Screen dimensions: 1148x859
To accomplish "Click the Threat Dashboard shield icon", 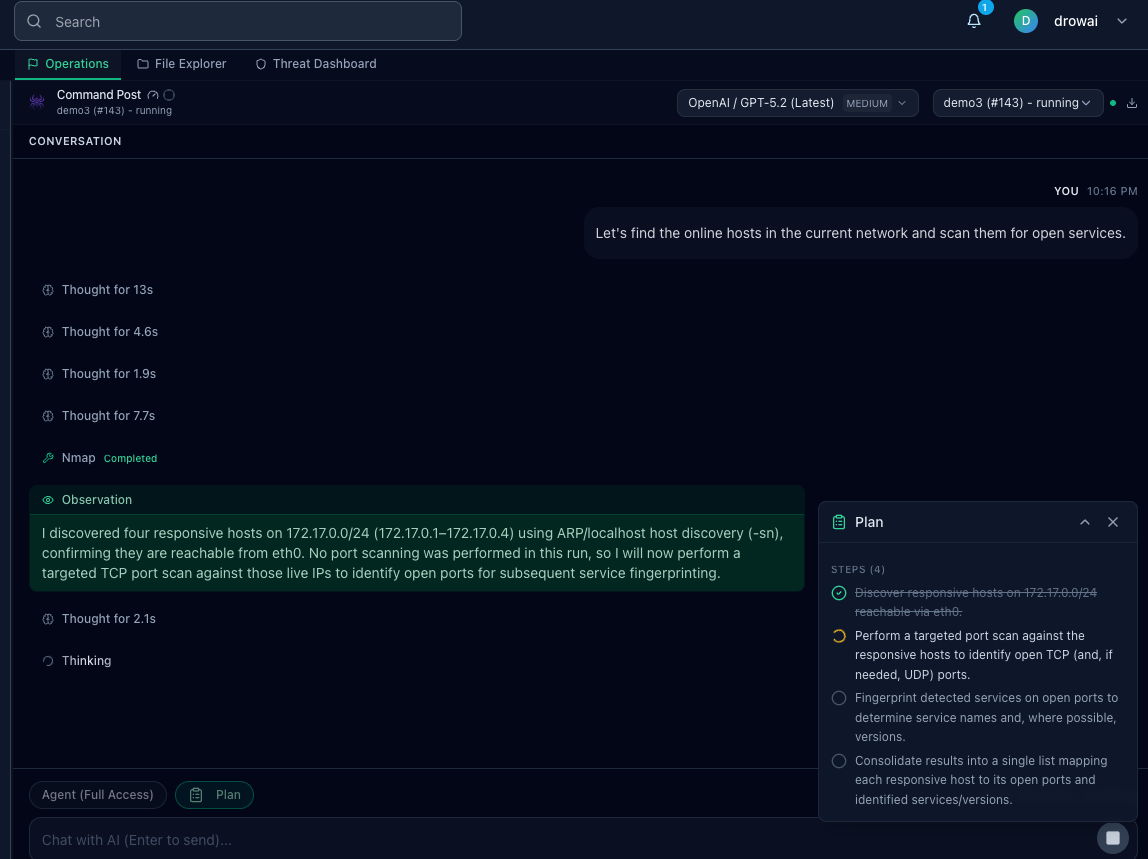I will pos(261,64).
